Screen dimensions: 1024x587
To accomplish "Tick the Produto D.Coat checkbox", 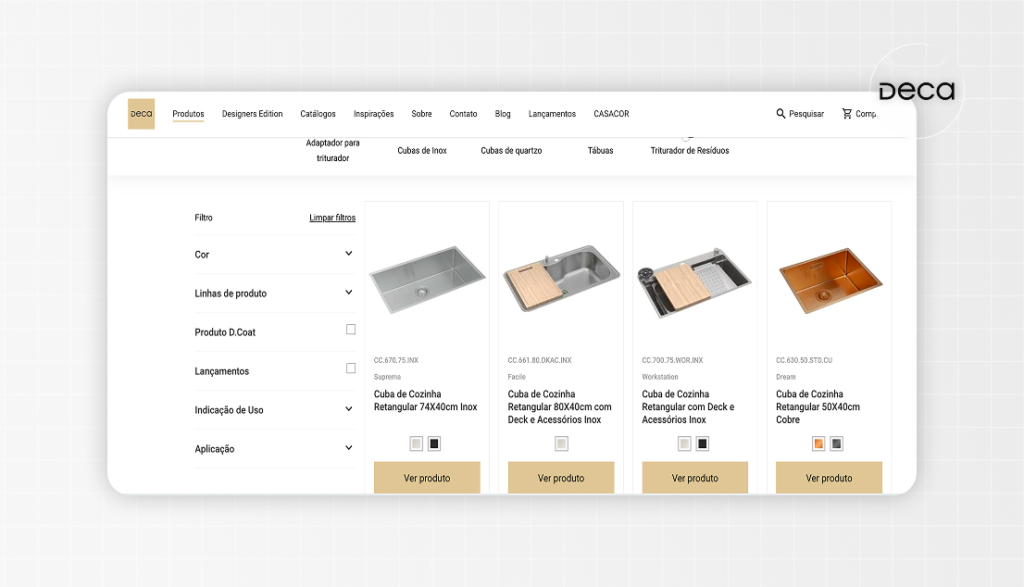I will (351, 330).
